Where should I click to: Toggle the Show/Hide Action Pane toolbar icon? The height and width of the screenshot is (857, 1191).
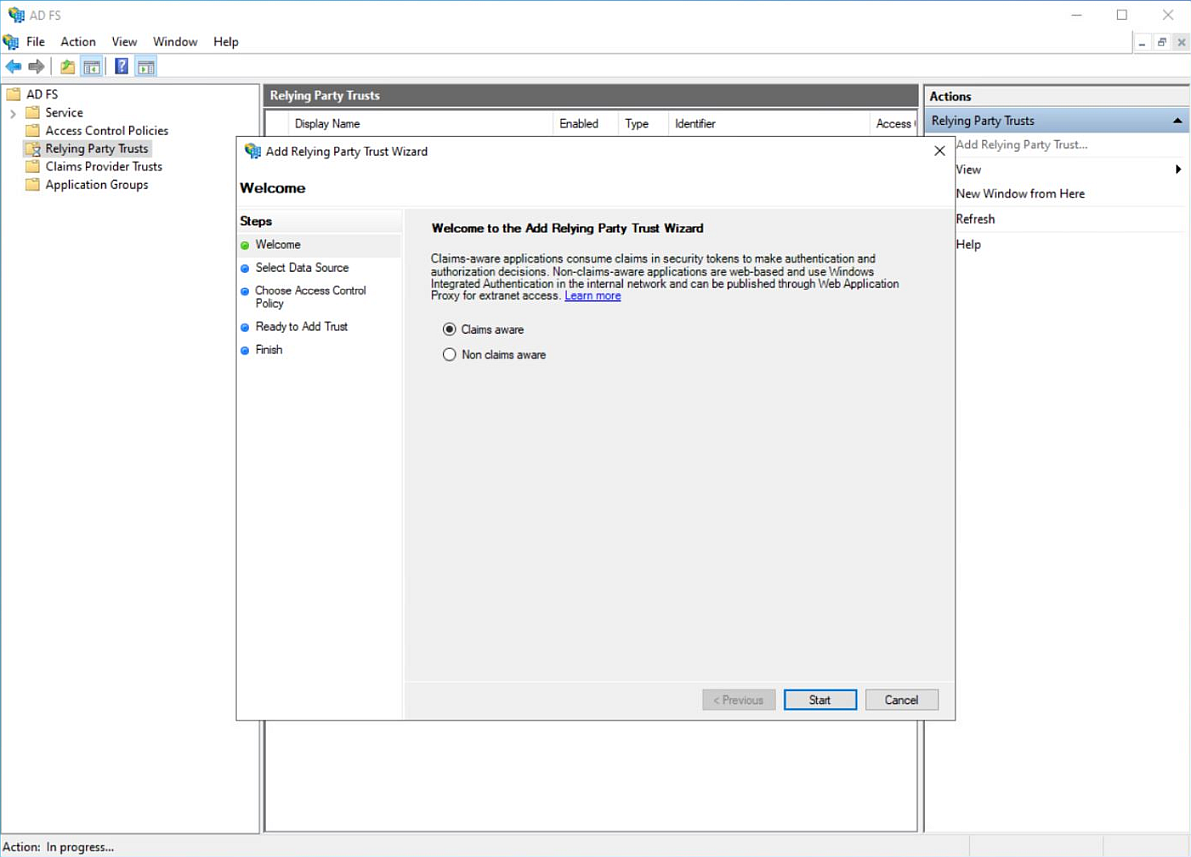146,66
